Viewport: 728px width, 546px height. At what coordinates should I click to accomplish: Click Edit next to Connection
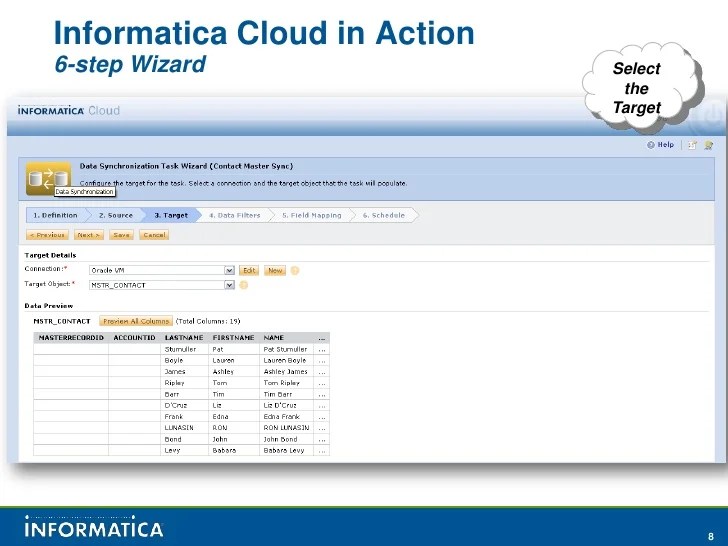[x=249, y=270]
